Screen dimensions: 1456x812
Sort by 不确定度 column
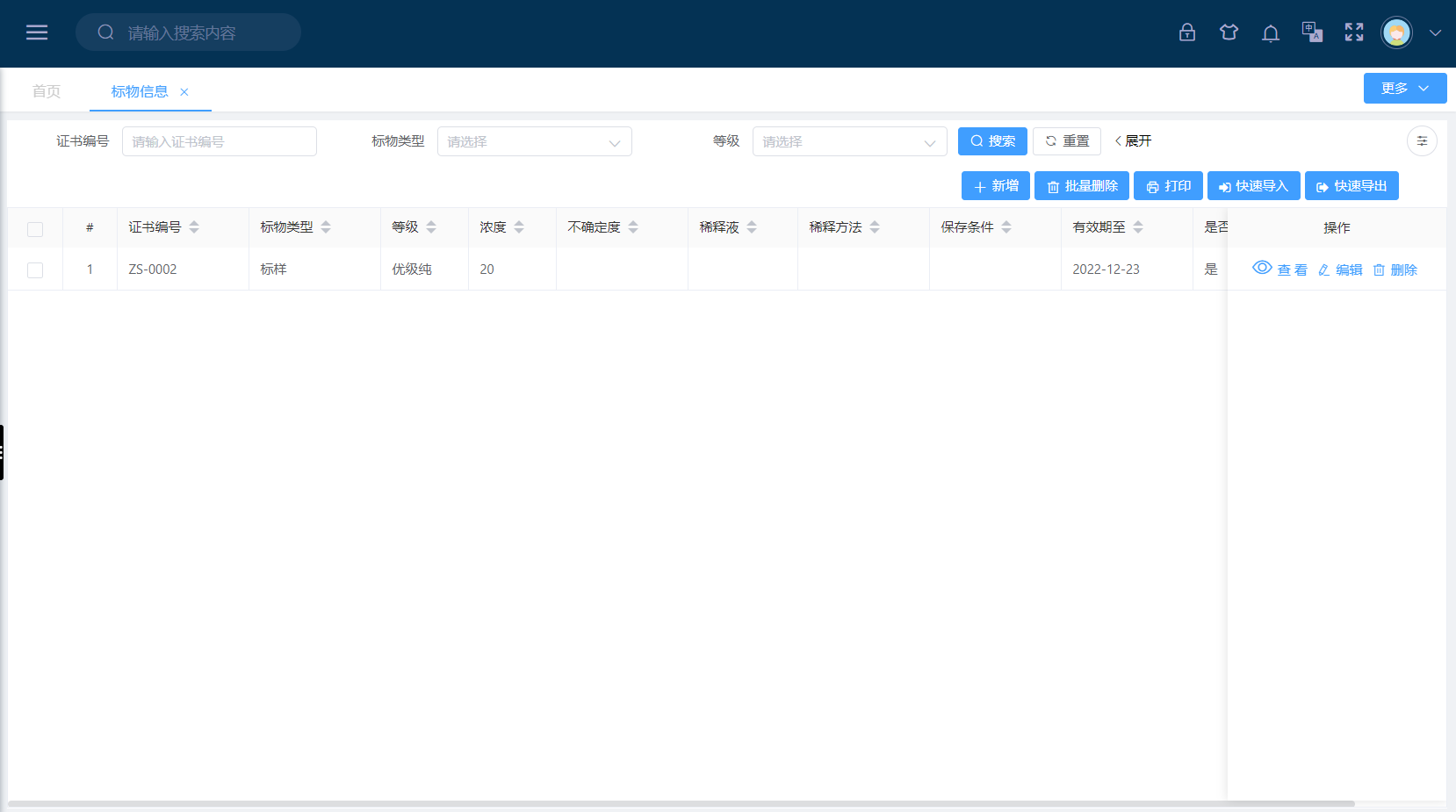pos(633,227)
